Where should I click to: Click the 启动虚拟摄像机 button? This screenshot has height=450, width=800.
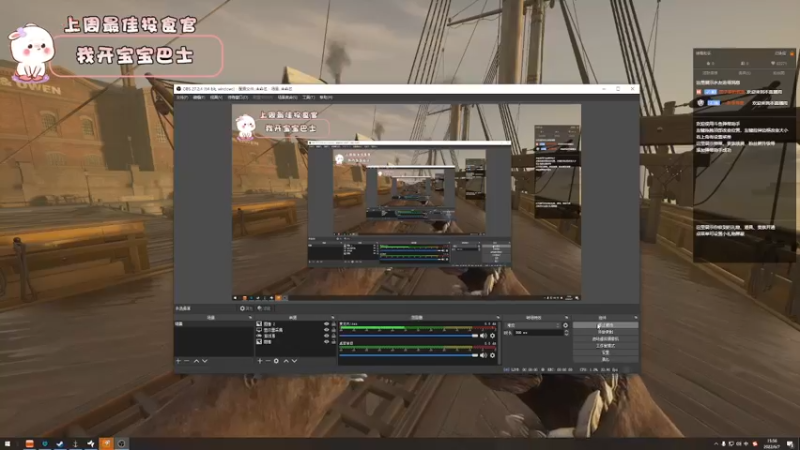click(x=605, y=339)
